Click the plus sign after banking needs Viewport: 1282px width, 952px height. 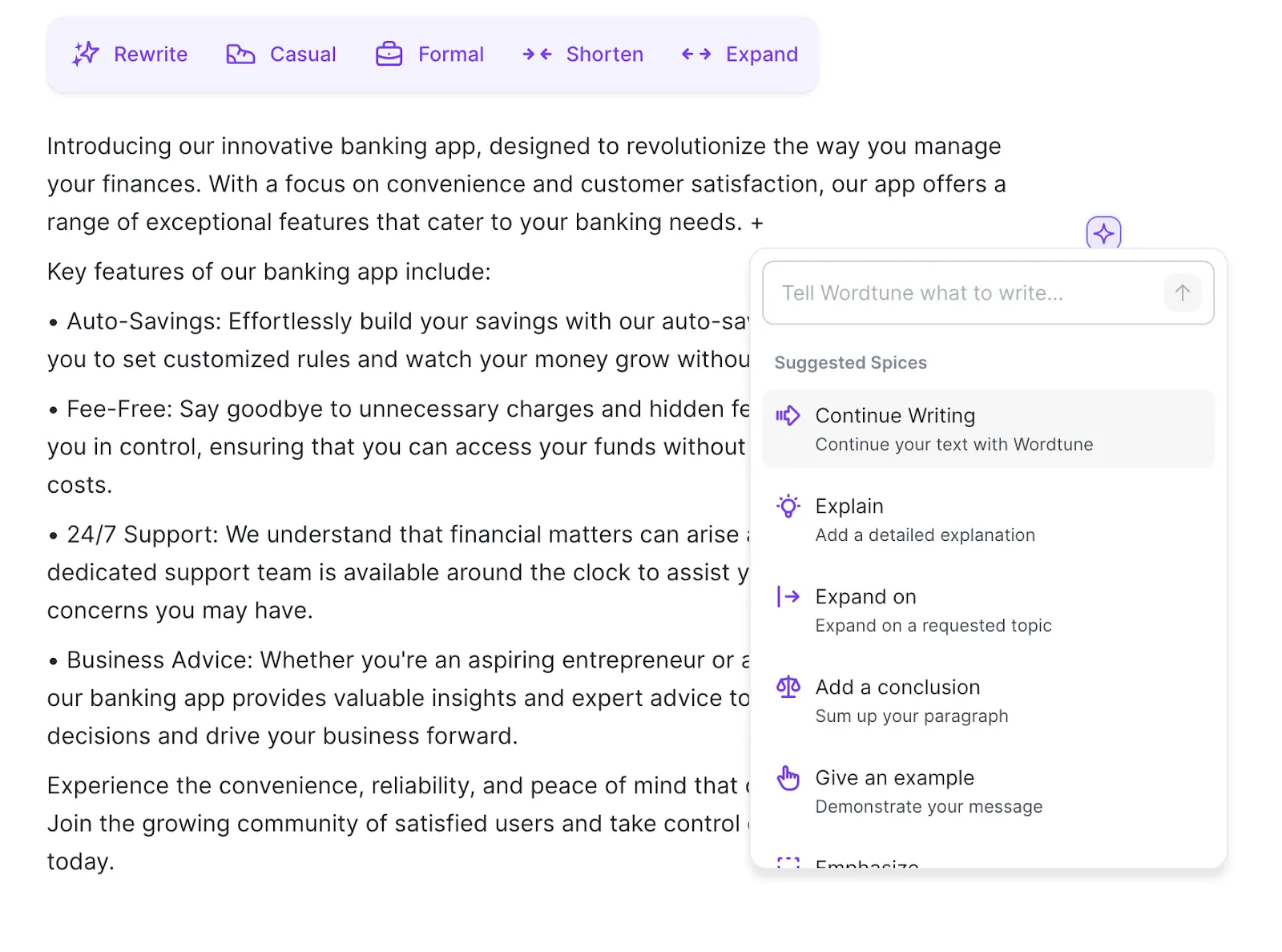pos(757,223)
